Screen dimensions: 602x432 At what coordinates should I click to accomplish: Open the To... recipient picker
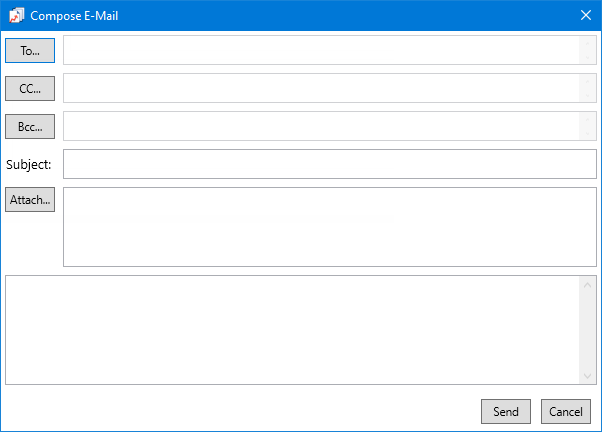(x=30, y=50)
